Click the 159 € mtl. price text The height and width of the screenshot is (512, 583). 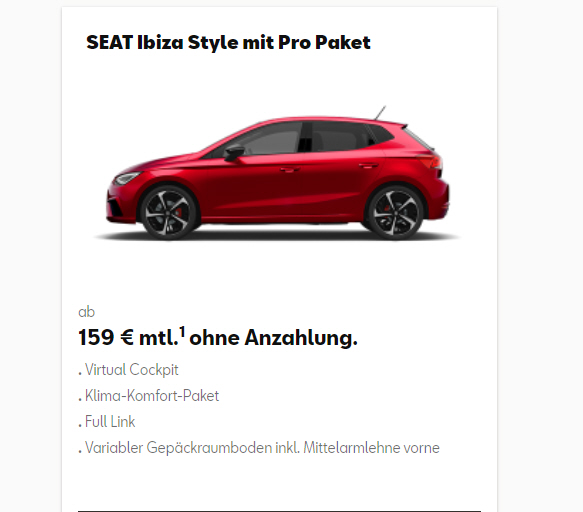129,338
